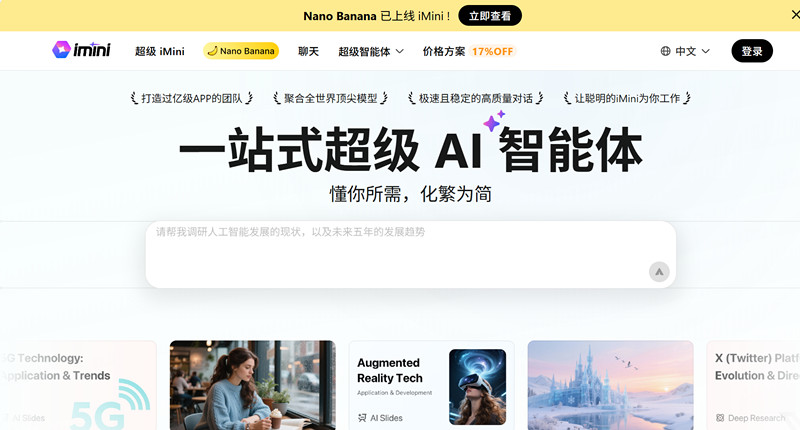Click the iMini logo
This screenshot has width=800, height=430.
pos(81,50)
